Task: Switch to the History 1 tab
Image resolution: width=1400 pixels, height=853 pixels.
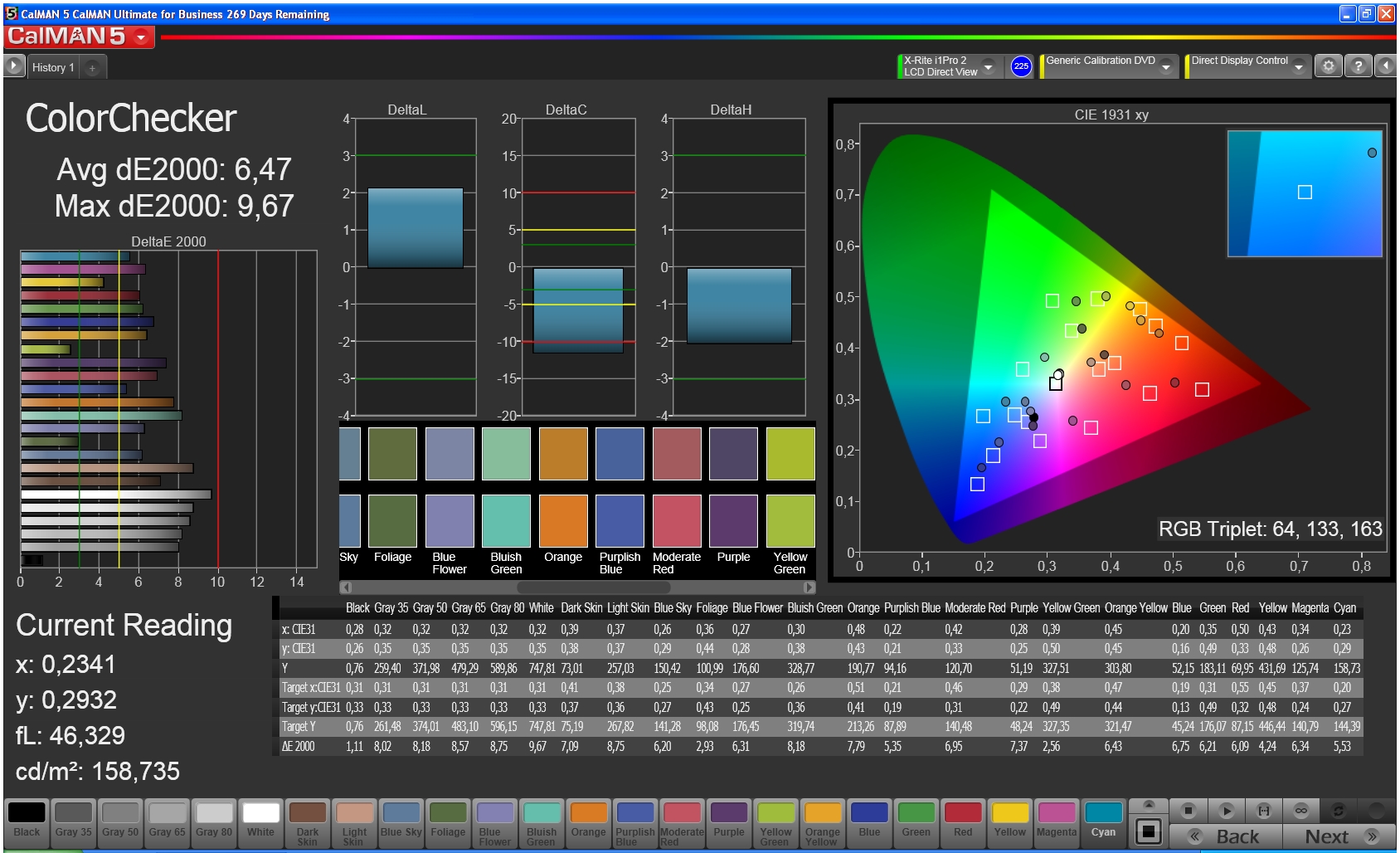Action: [53, 67]
